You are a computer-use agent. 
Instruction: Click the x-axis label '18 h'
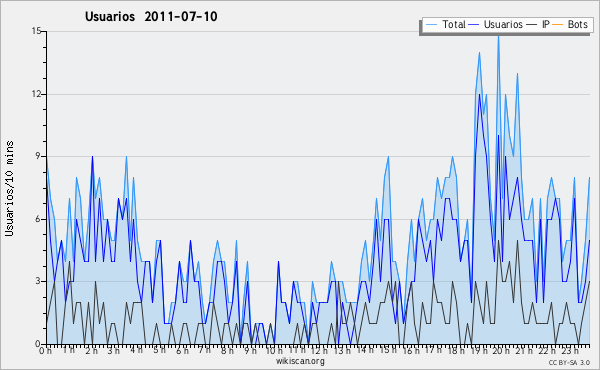click(x=456, y=350)
